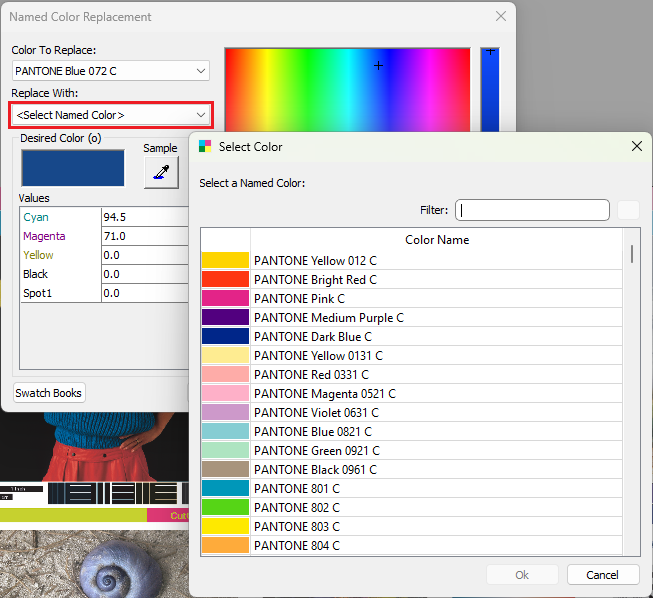The height and width of the screenshot is (598, 653).
Task: Select PANTONE 804 C row
Action: coord(411,546)
